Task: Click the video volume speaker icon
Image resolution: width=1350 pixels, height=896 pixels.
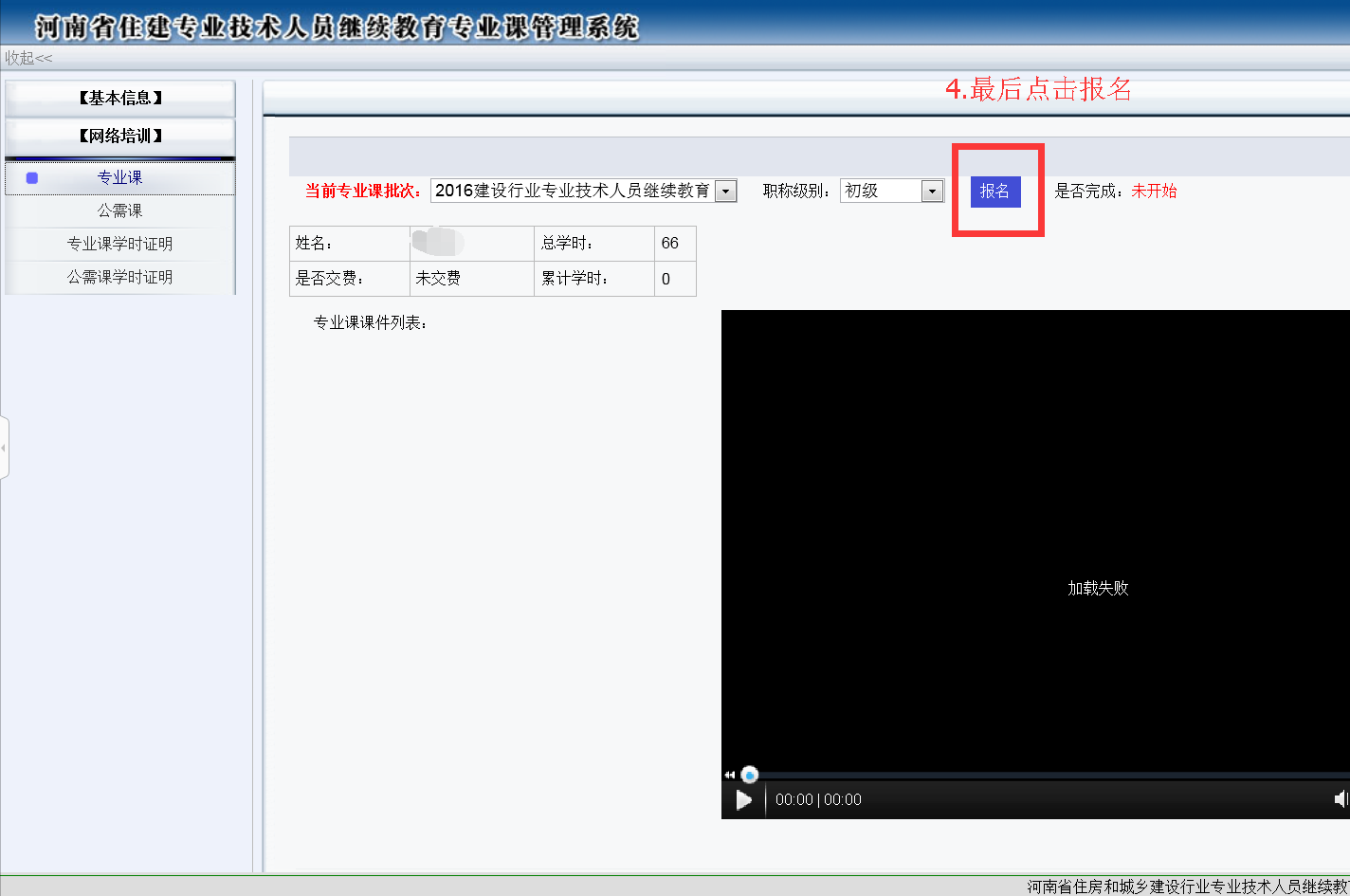Action: 1341,799
